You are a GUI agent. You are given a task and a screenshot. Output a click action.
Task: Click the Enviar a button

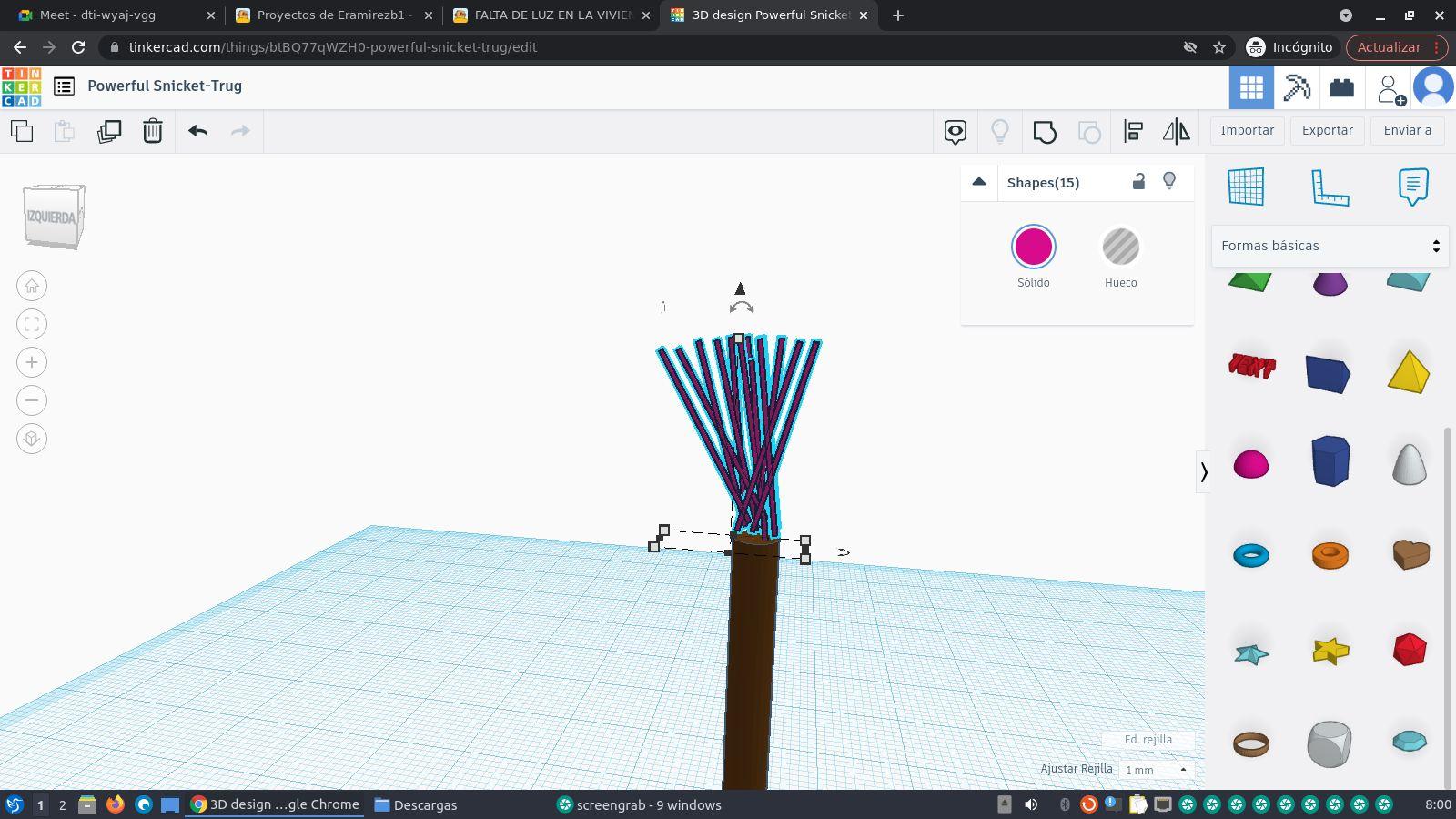[x=1408, y=131]
